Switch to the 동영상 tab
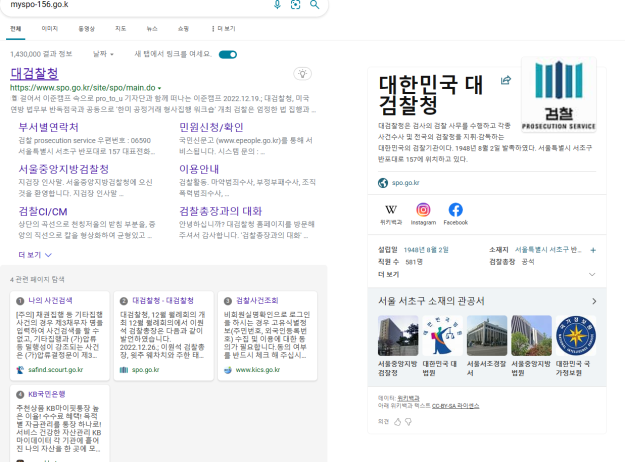 tap(86, 29)
